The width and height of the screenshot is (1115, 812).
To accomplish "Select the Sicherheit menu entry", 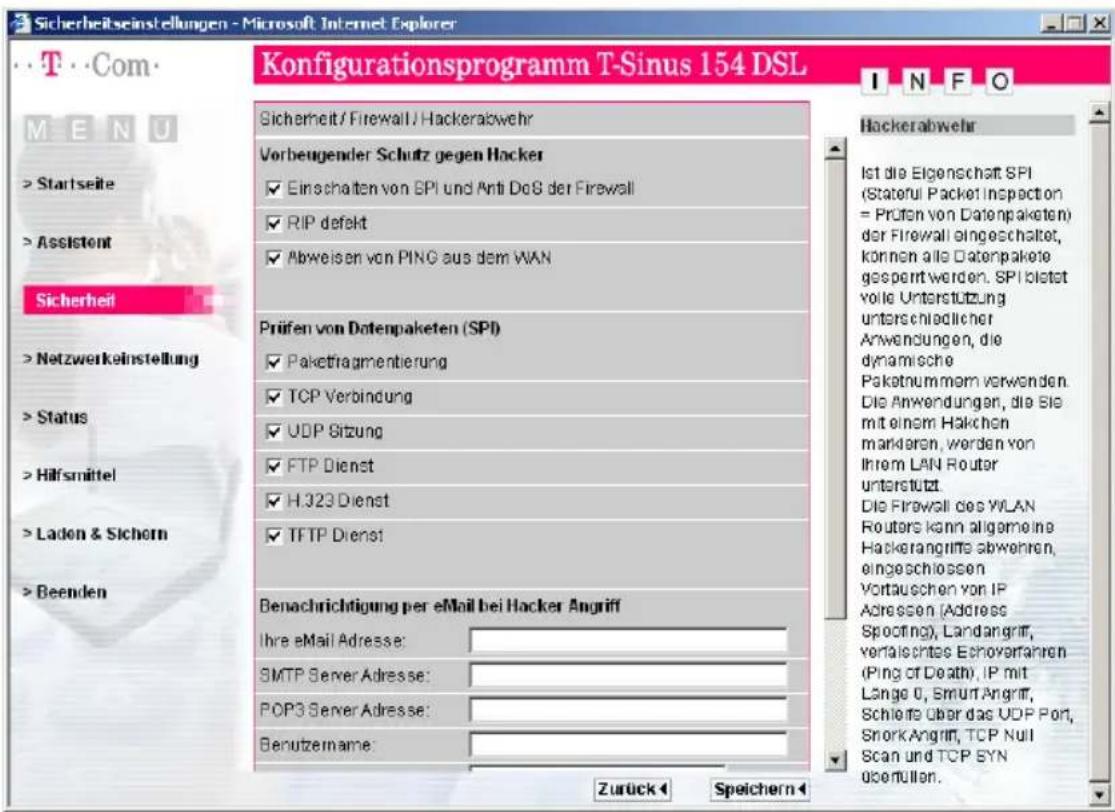I will click(117, 300).
